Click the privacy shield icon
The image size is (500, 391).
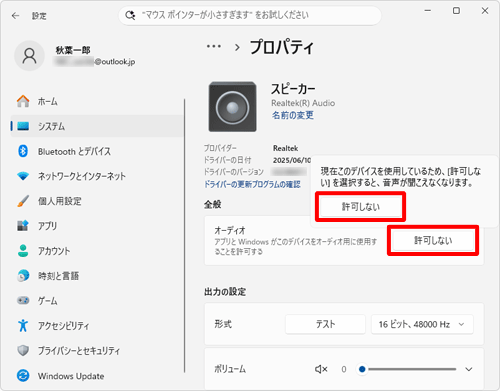pos(23,350)
